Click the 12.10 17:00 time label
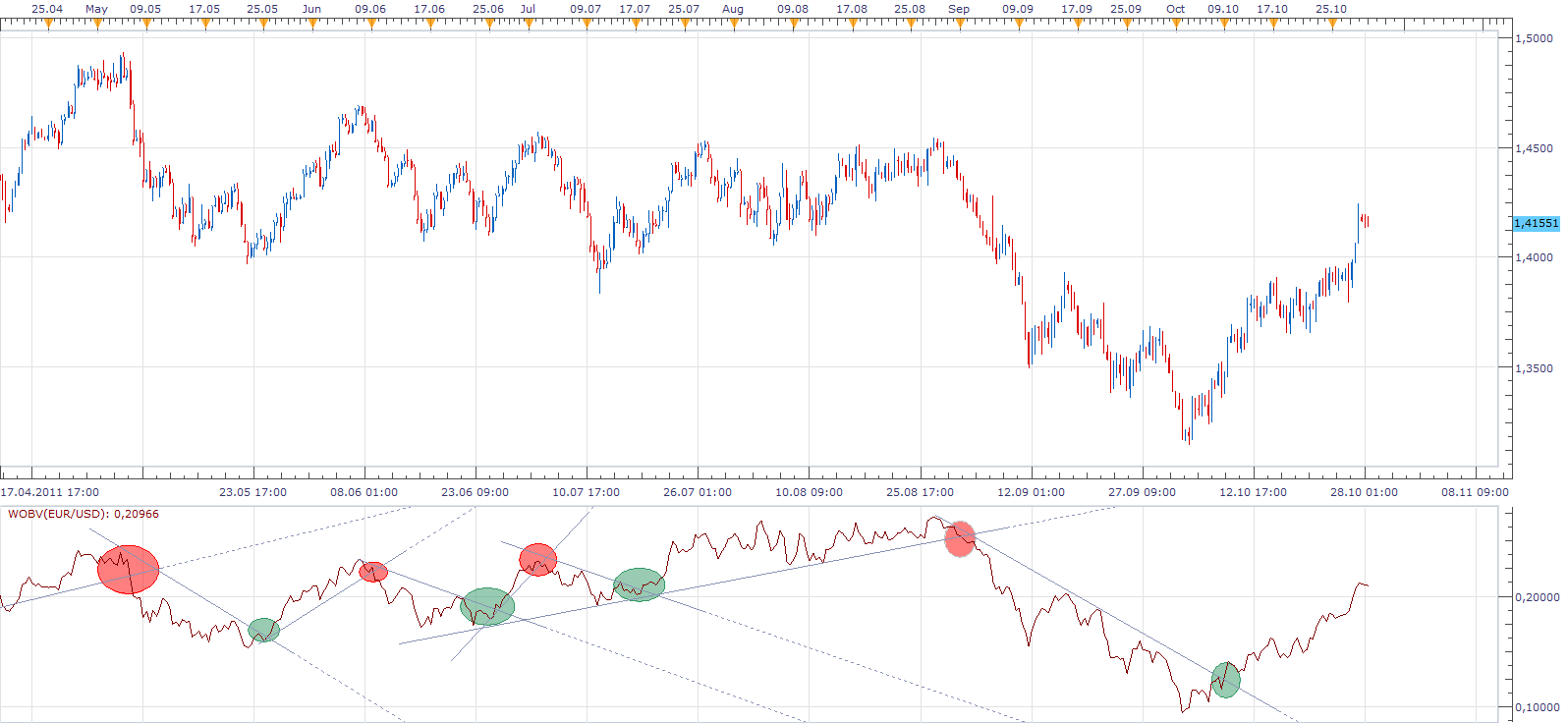This screenshot has height=723, width=1568. pyautogui.click(x=1254, y=492)
